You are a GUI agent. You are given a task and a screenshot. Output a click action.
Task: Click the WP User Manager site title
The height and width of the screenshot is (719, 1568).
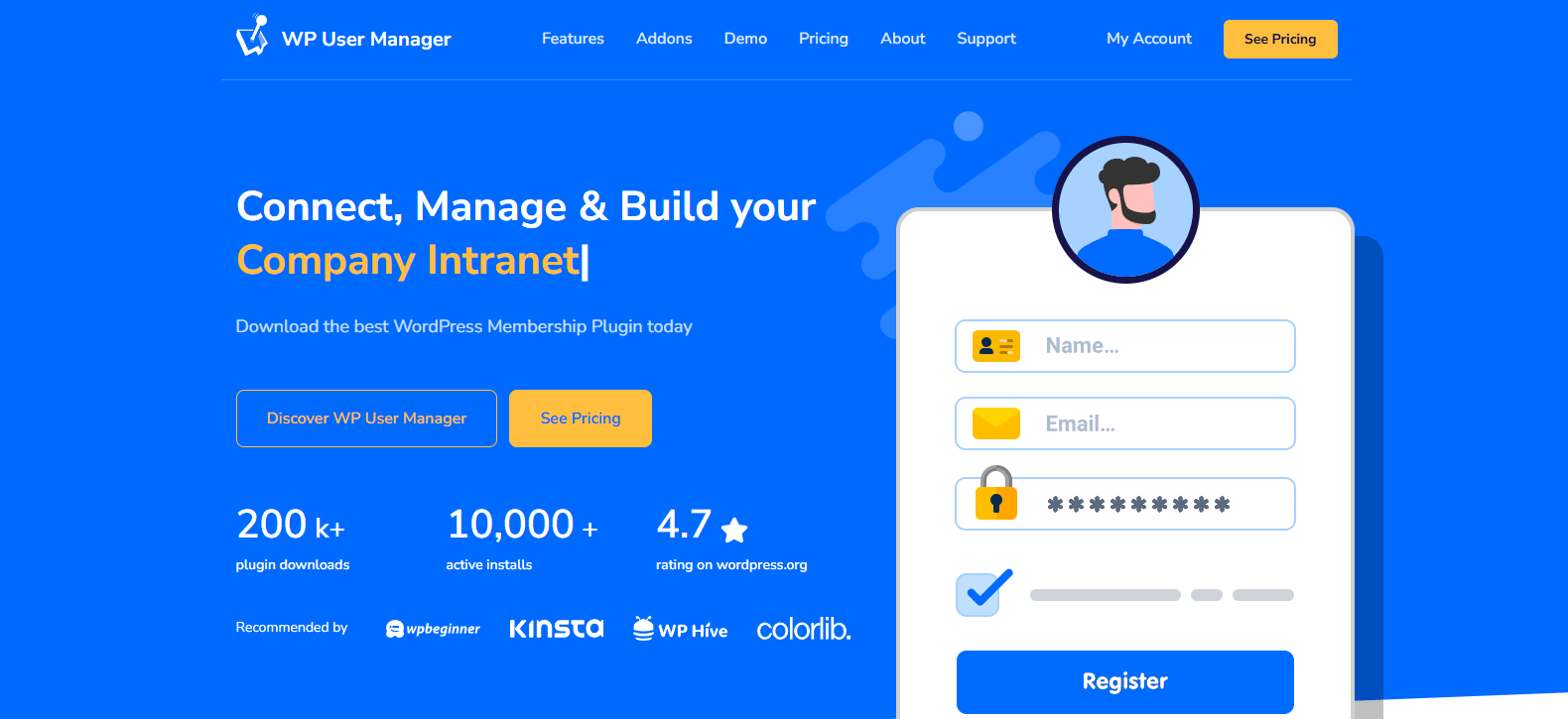tap(366, 39)
